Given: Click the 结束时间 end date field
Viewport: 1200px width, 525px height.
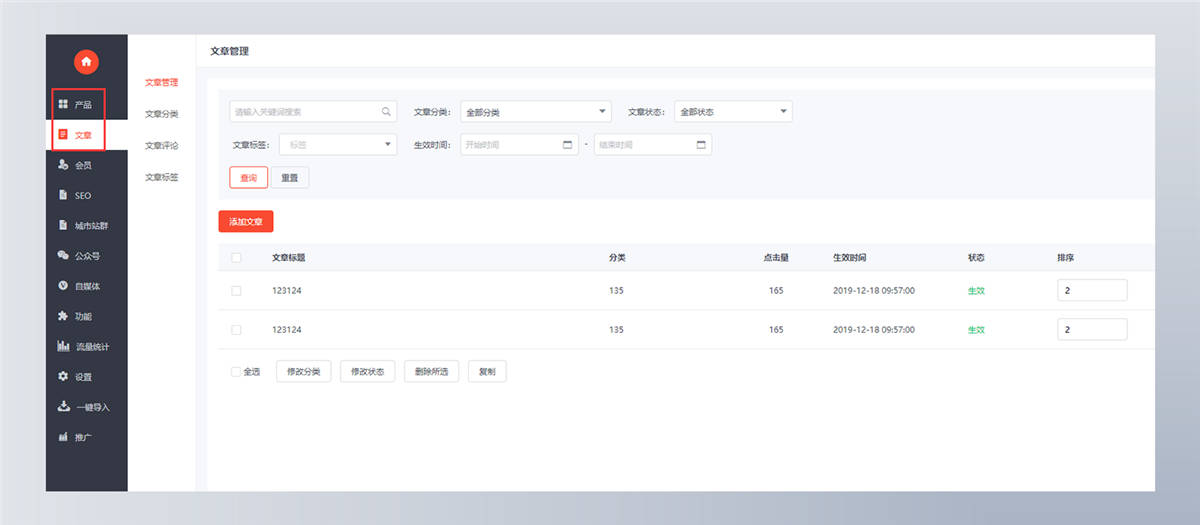Looking at the screenshot, I should tap(653, 144).
